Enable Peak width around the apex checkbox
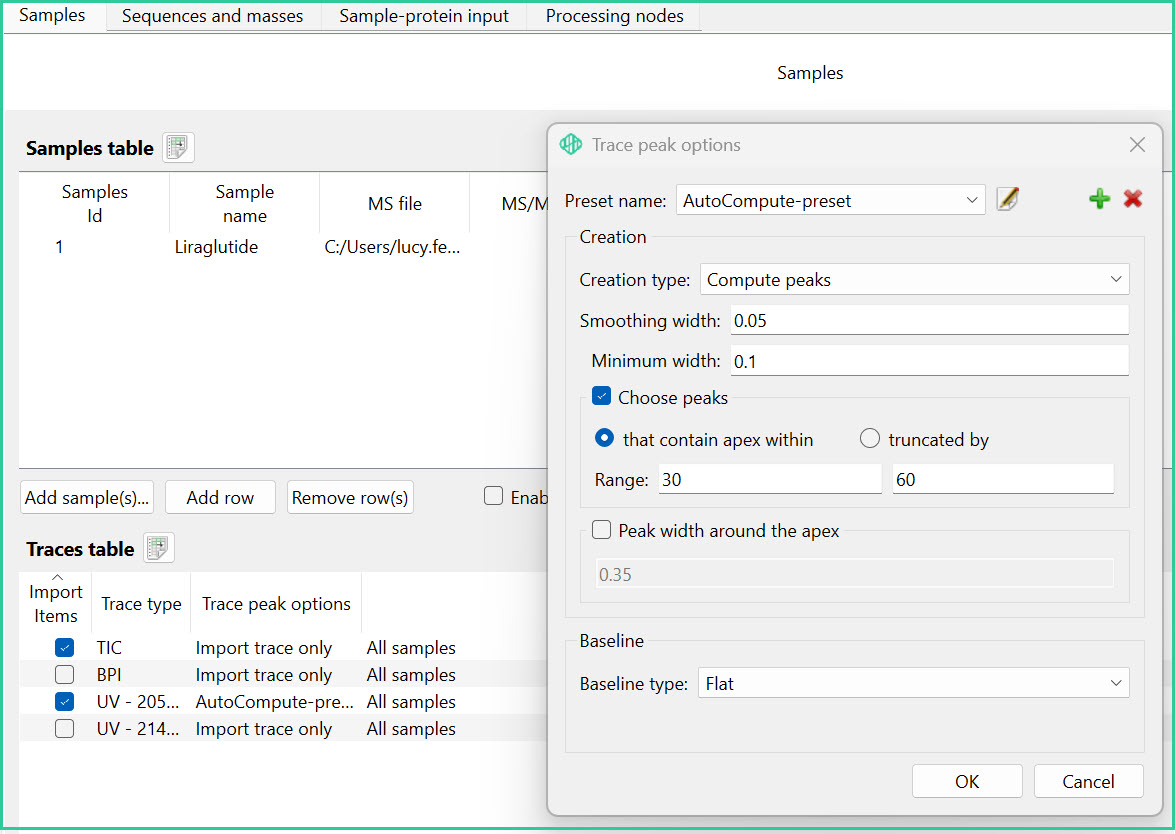The width and height of the screenshot is (1175, 834). [602, 531]
